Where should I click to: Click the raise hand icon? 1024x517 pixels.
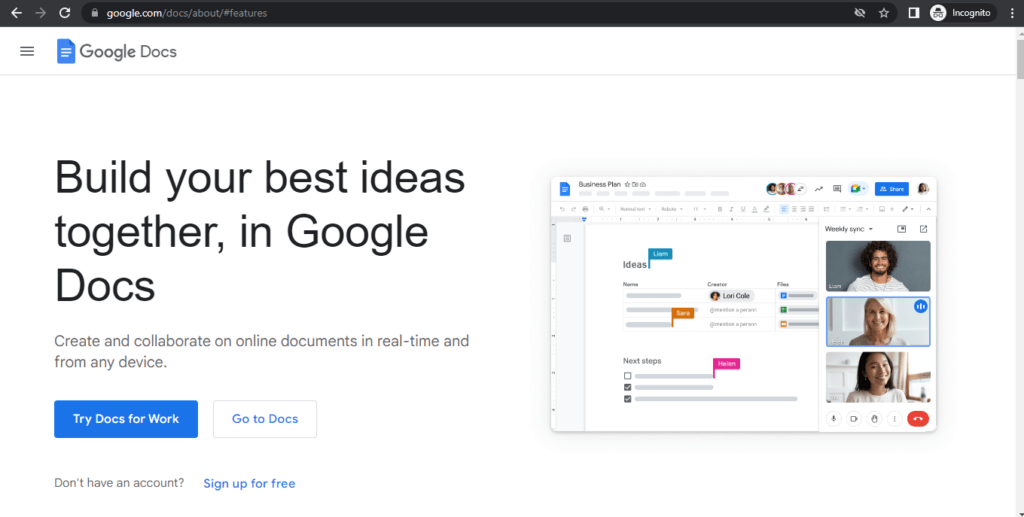tap(874, 419)
